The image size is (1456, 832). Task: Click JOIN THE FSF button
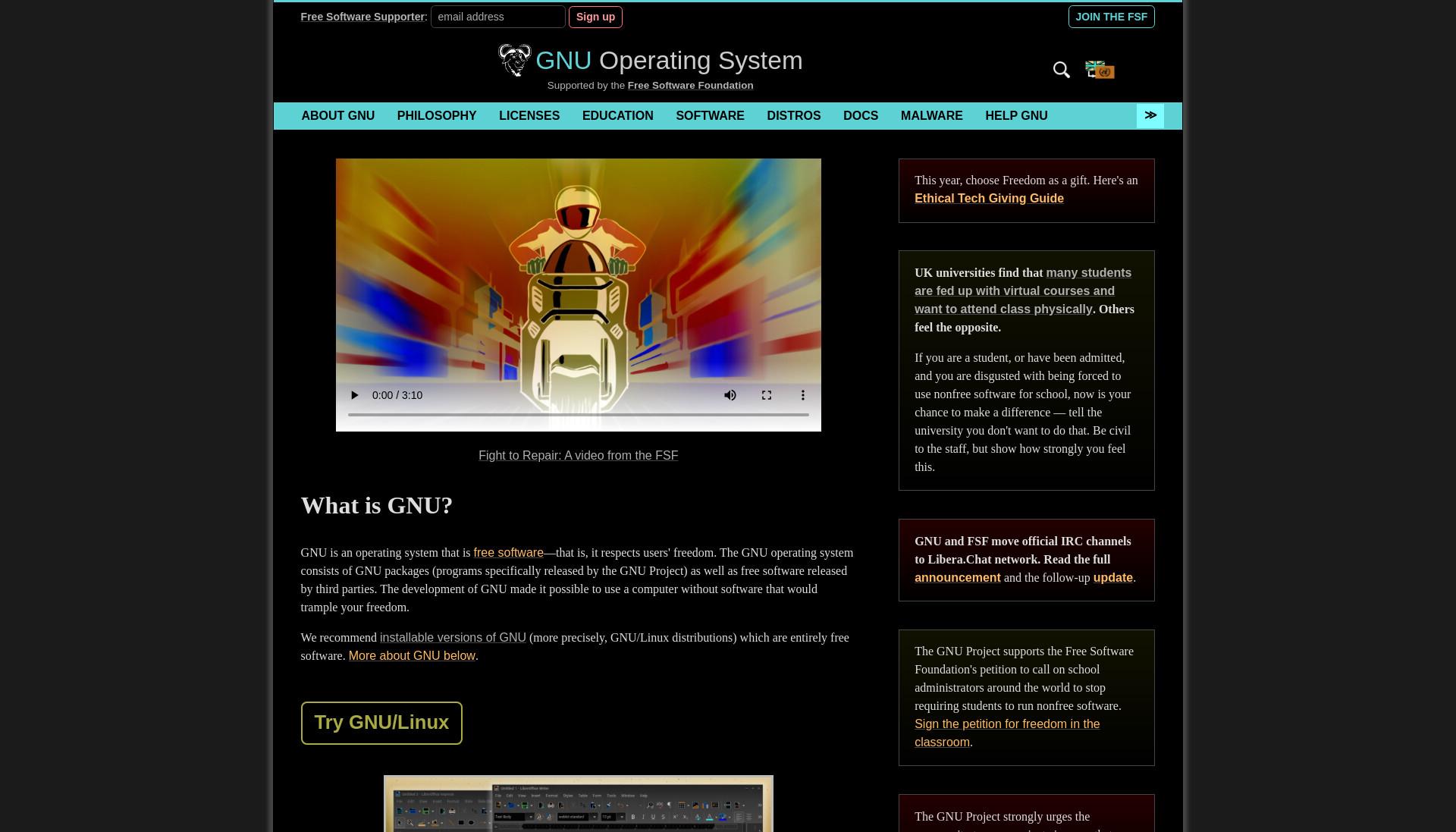coord(1111,17)
